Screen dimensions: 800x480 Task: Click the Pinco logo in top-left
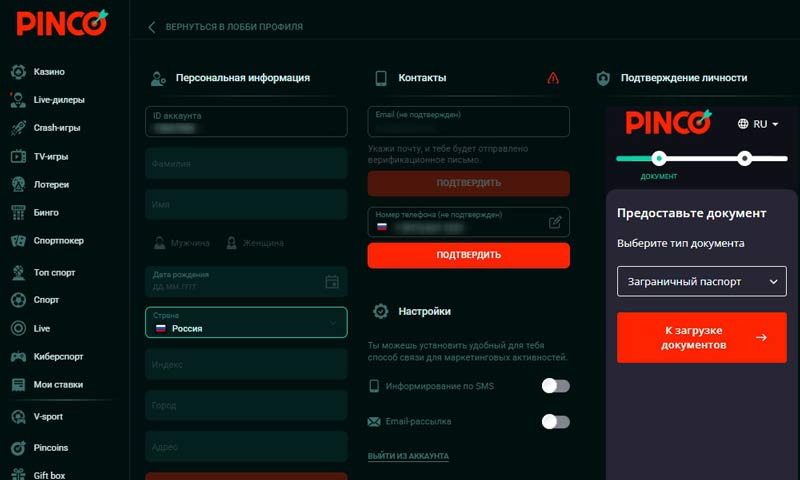61,23
